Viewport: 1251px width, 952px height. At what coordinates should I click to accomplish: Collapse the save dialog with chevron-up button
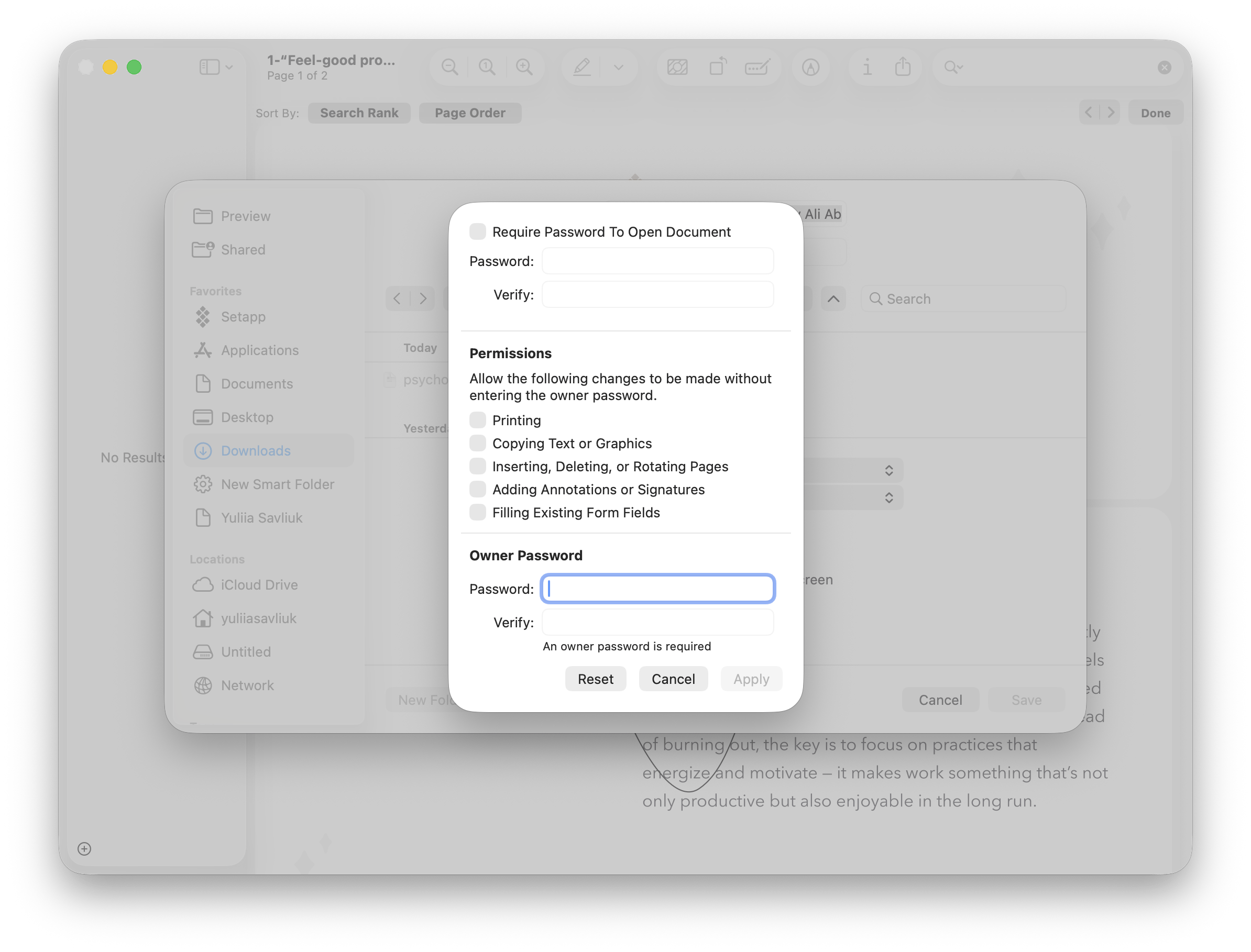pyautogui.click(x=833, y=298)
